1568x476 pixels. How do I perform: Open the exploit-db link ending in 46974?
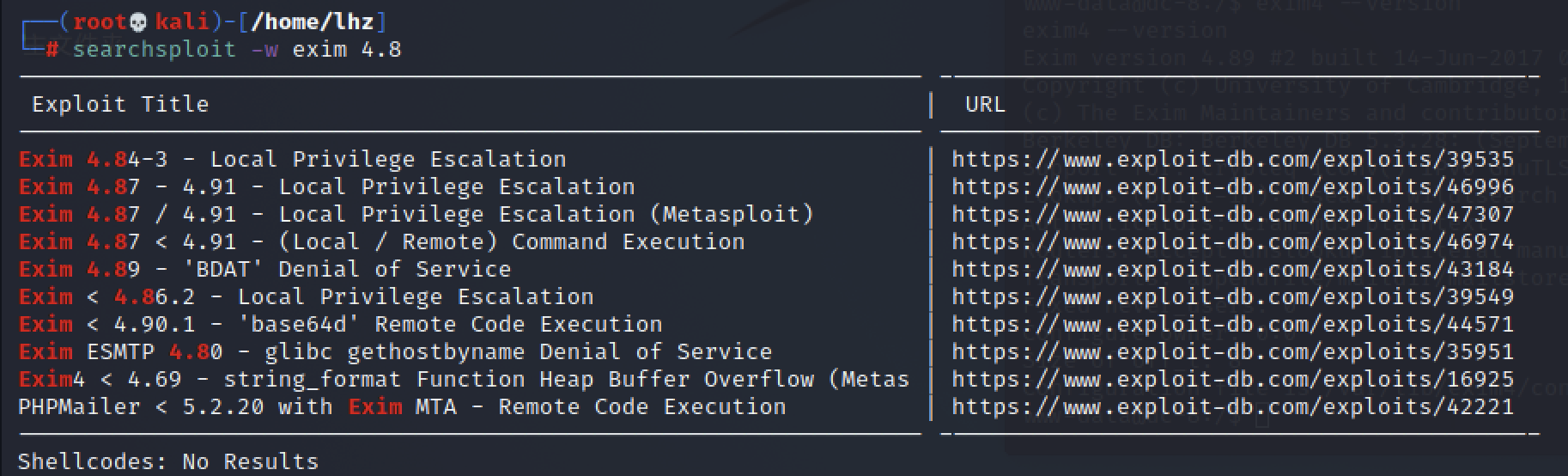tap(1232, 241)
